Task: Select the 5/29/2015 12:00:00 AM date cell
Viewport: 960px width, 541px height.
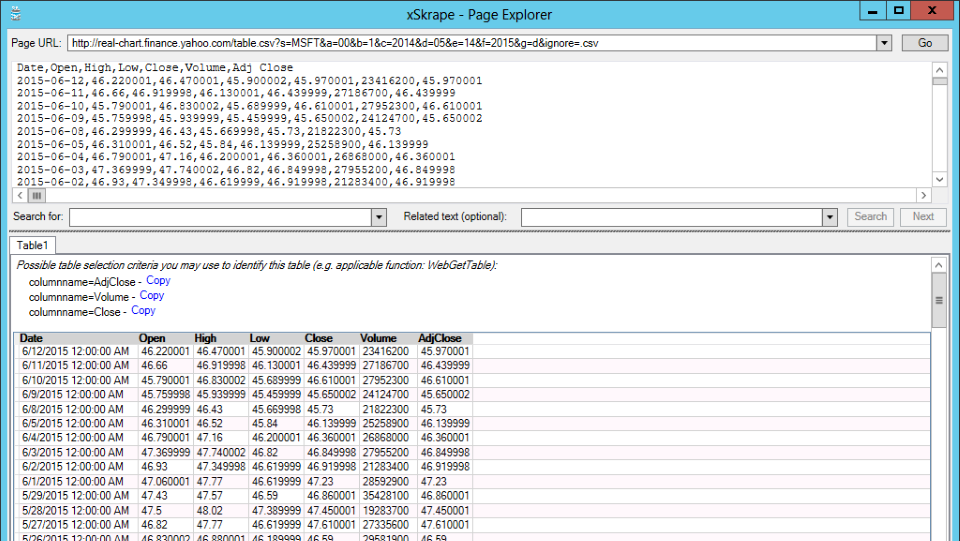Action: pyautogui.click(x=76, y=495)
